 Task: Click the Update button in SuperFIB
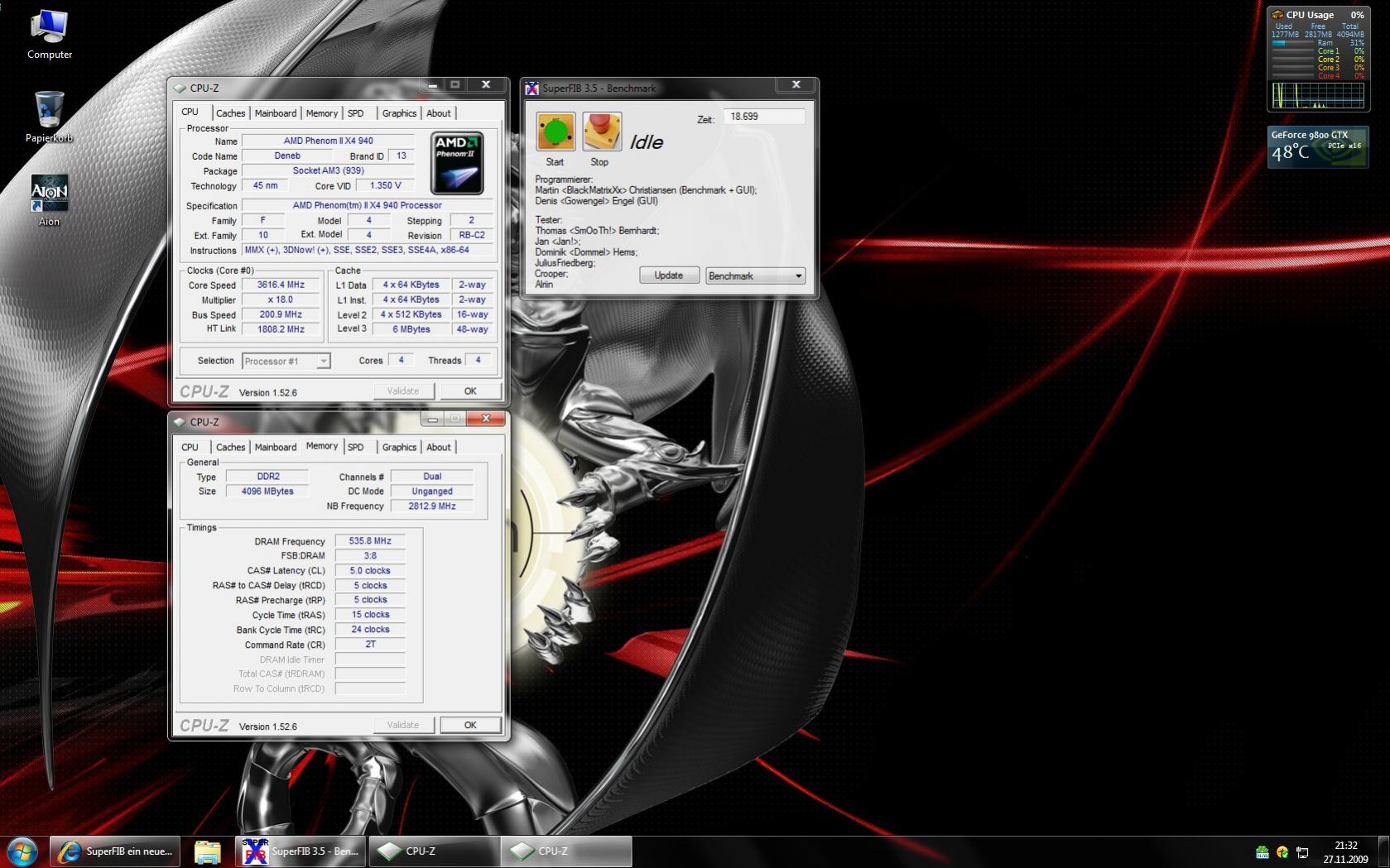[x=669, y=276]
